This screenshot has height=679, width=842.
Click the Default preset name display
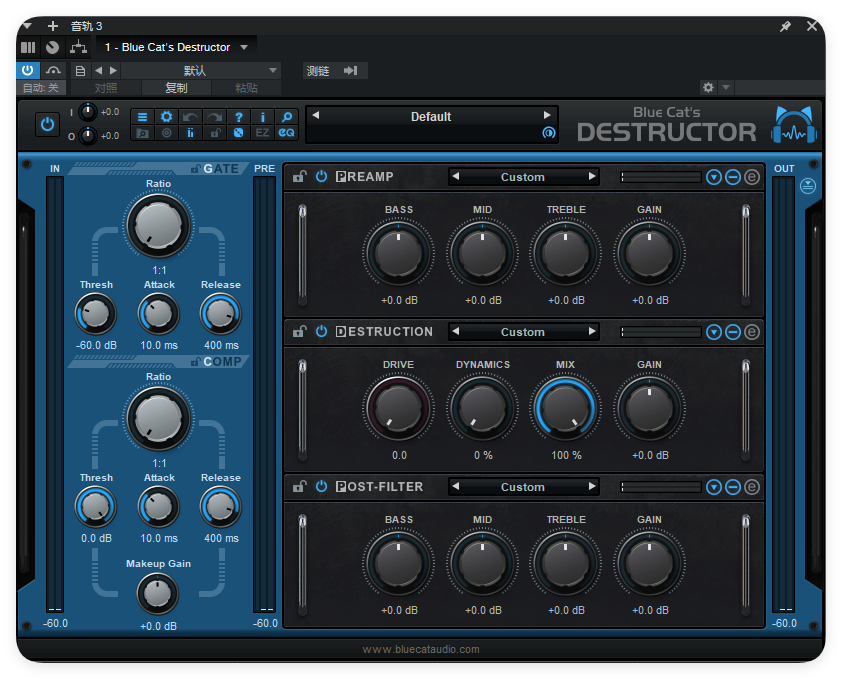click(431, 117)
